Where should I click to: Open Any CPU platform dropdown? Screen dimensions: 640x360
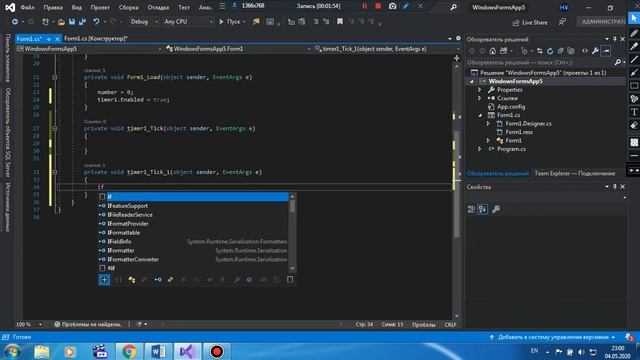pyautogui.click(x=188, y=22)
